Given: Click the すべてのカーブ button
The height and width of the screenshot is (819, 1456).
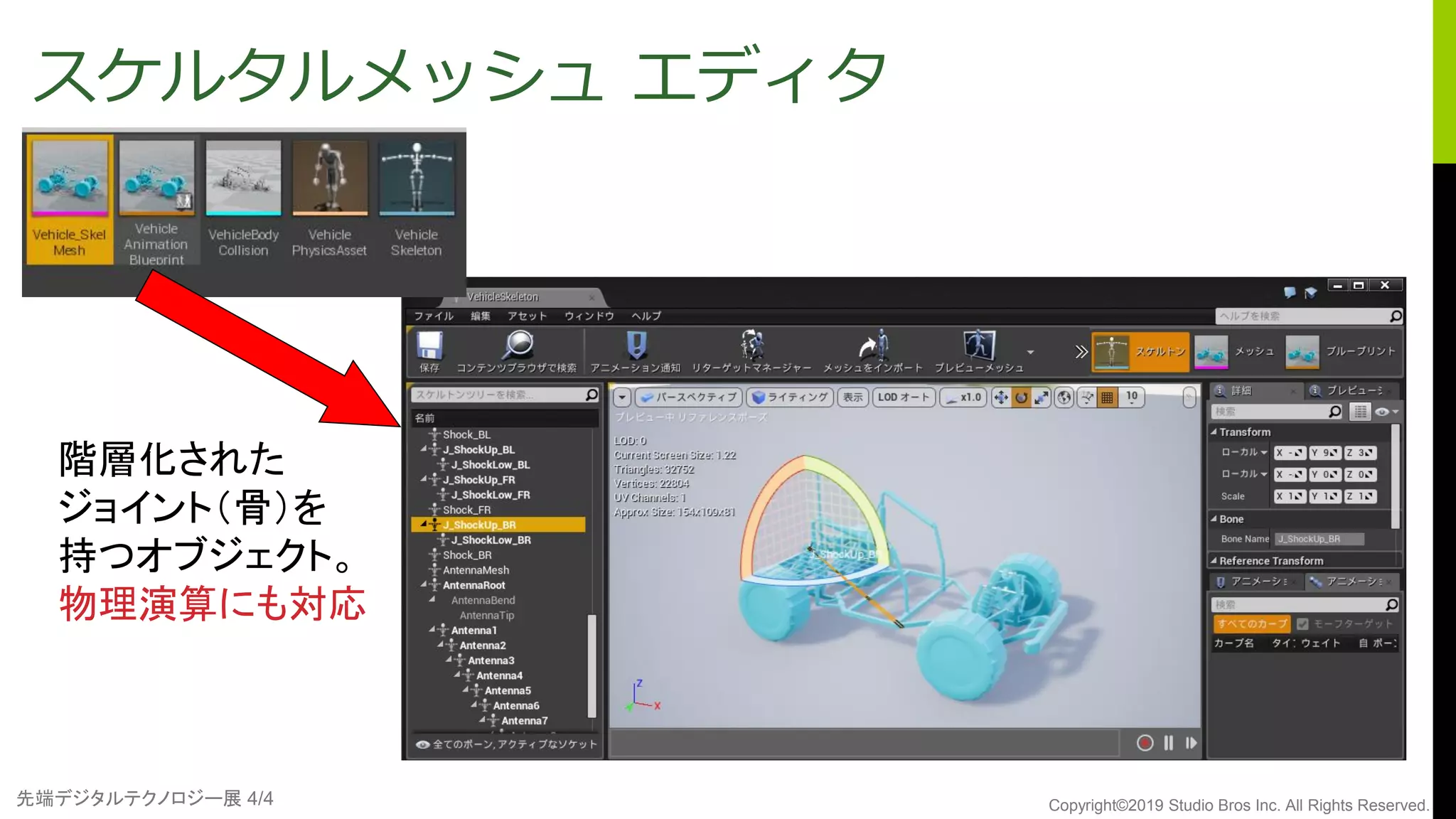Looking at the screenshot, I should [x=1252, y=623].
